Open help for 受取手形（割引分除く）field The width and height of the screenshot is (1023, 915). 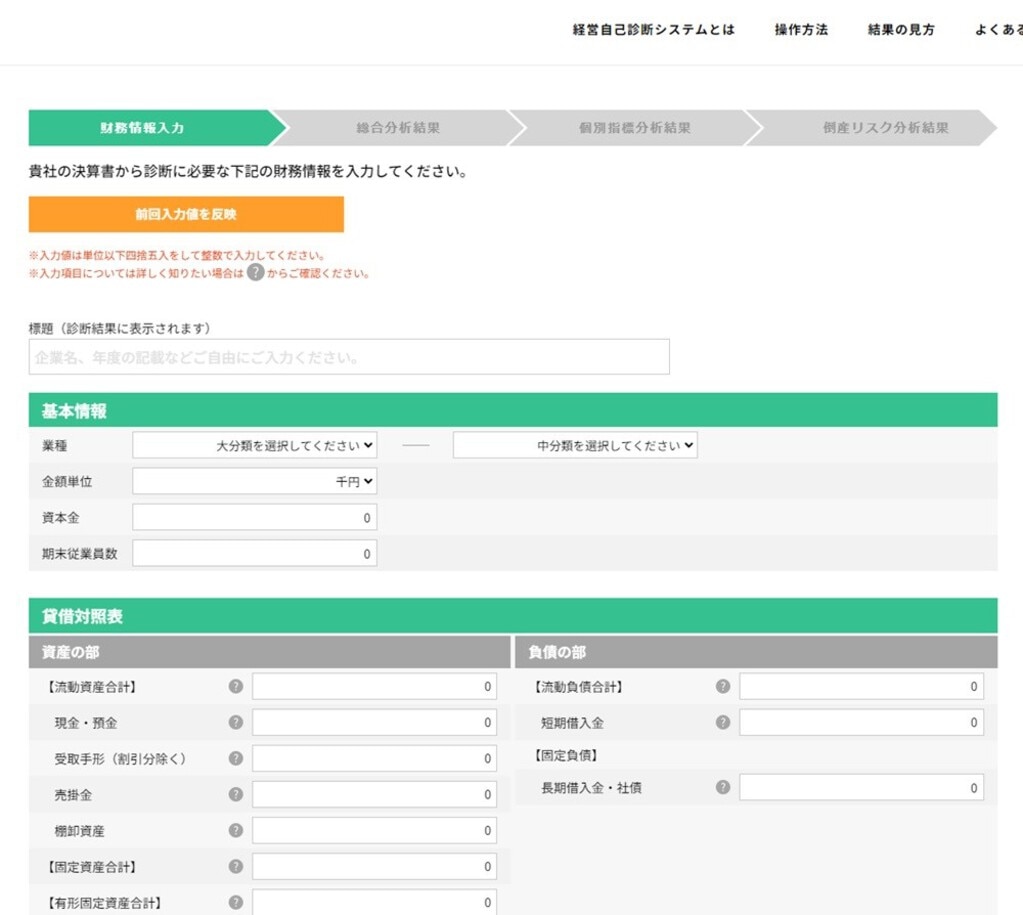tap(236, 758)
